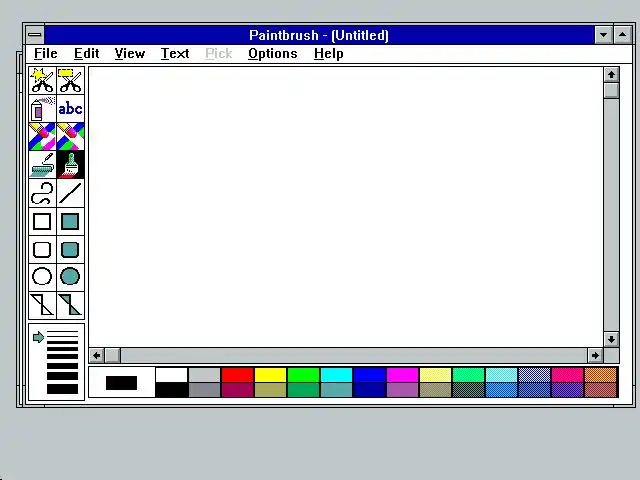640x480 pixels.
Task: Select the Filled Box tool
Action: (x=71, y=221)
